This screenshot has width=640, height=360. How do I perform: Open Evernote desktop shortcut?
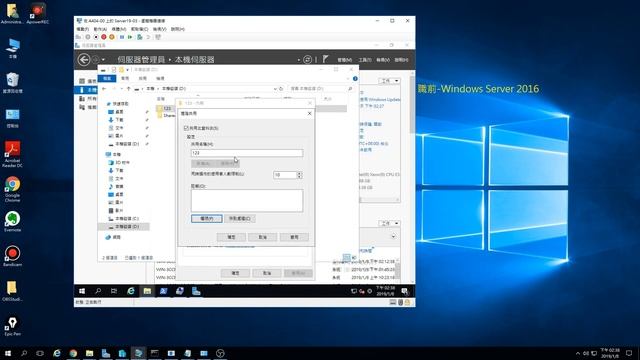click(12, 222)
